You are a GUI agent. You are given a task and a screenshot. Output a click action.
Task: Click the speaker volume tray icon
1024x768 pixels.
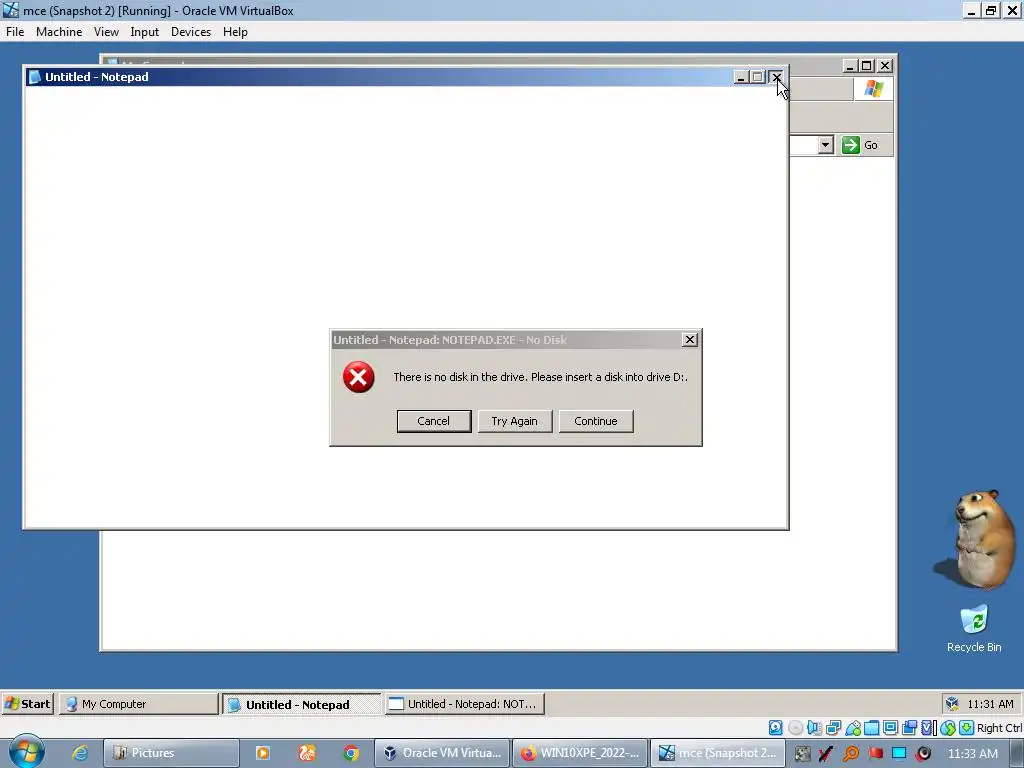923,753
